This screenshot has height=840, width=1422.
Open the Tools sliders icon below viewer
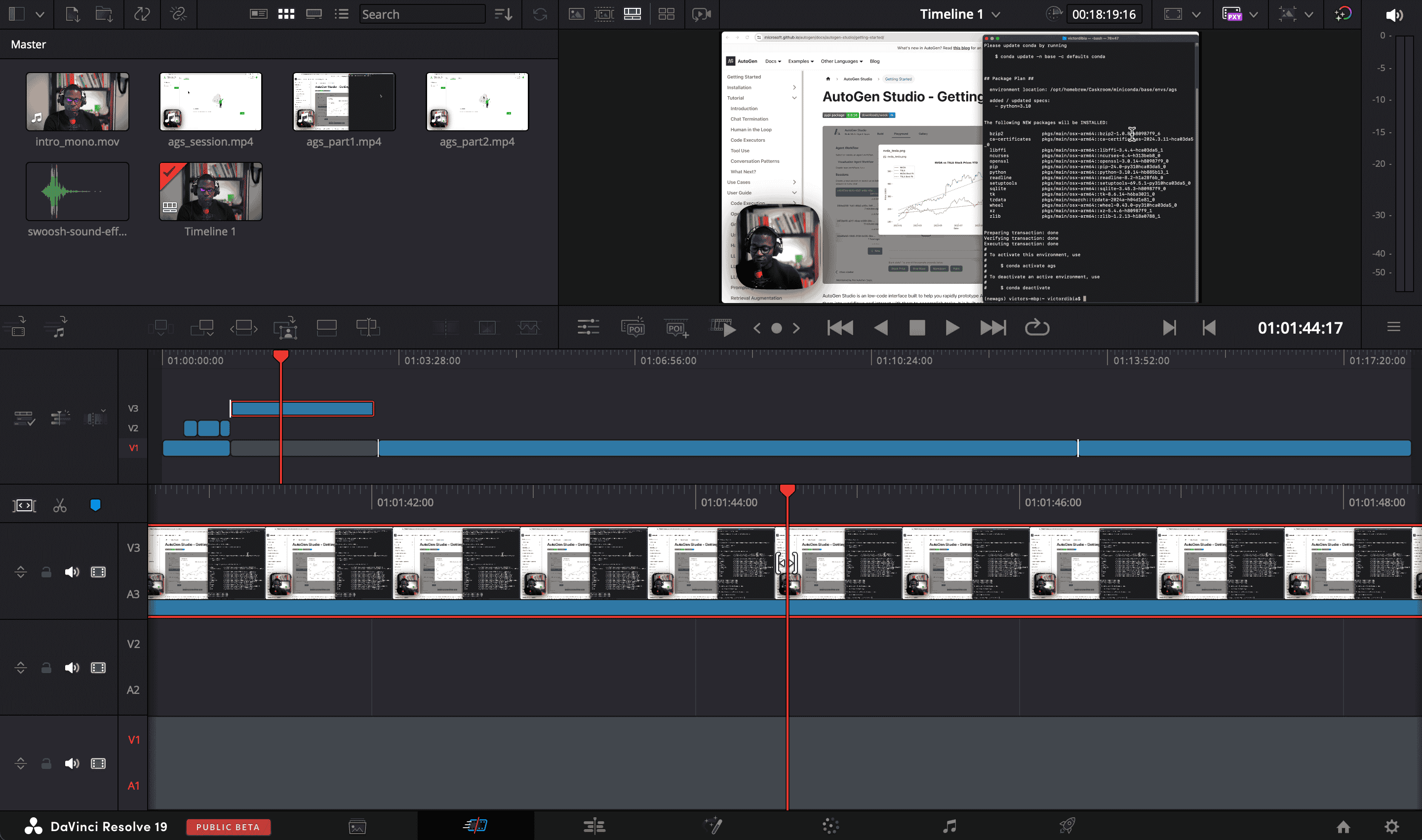589,327
